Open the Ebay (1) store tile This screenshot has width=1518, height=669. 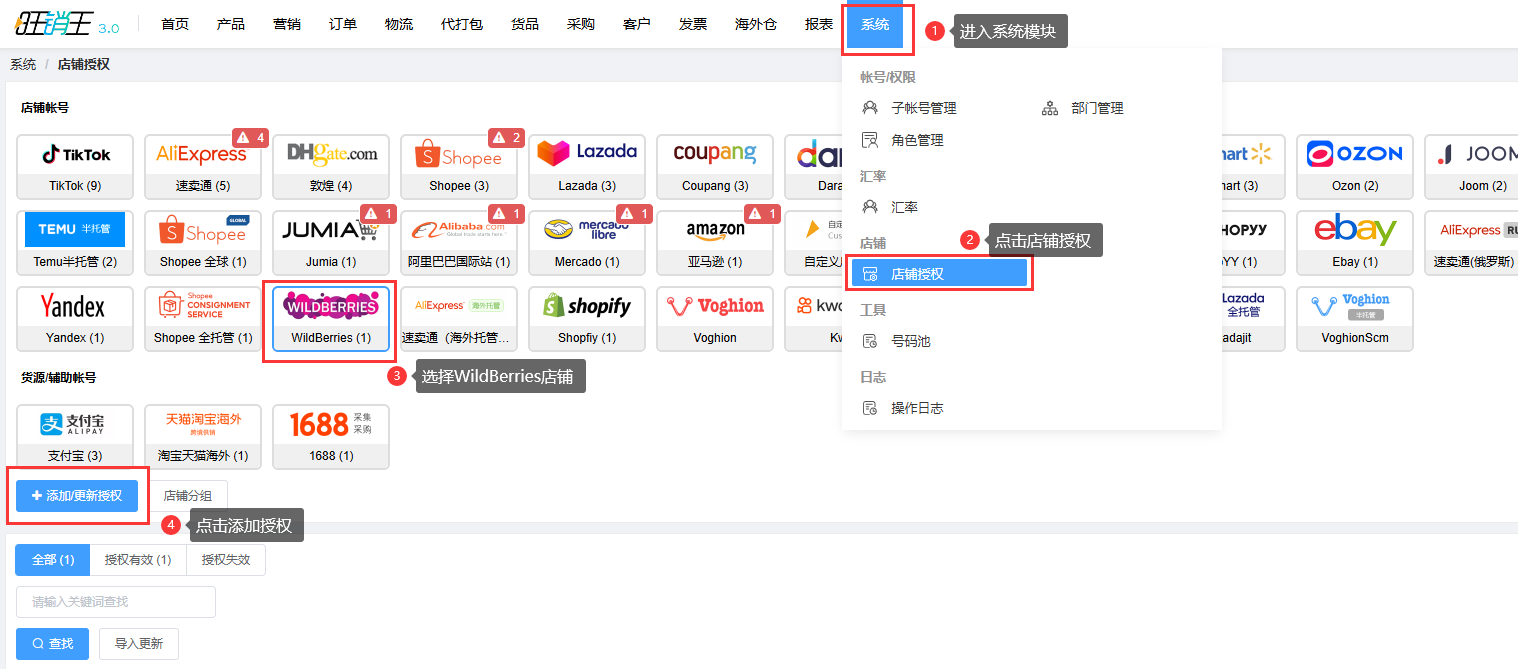1355,242
